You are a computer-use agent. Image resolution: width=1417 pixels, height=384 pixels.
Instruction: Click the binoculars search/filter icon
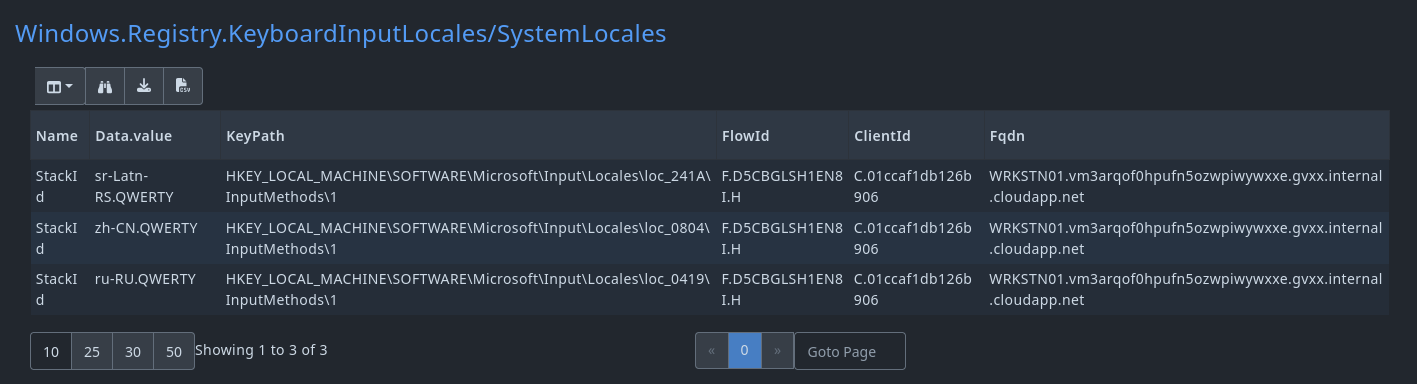coord(105,86)
